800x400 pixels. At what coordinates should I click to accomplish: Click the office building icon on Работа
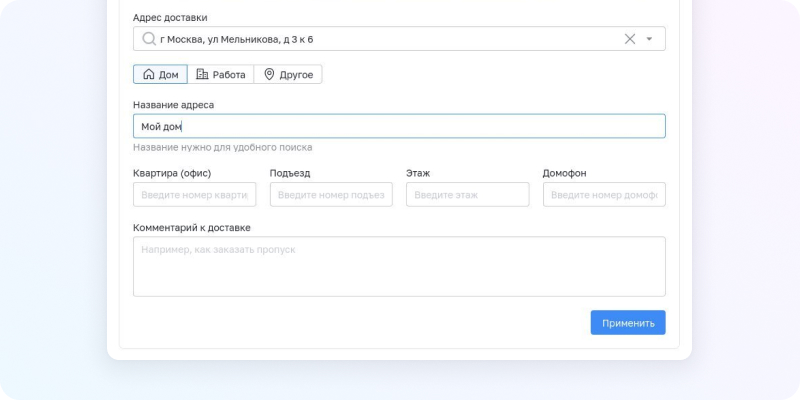(x=202, y=74)
